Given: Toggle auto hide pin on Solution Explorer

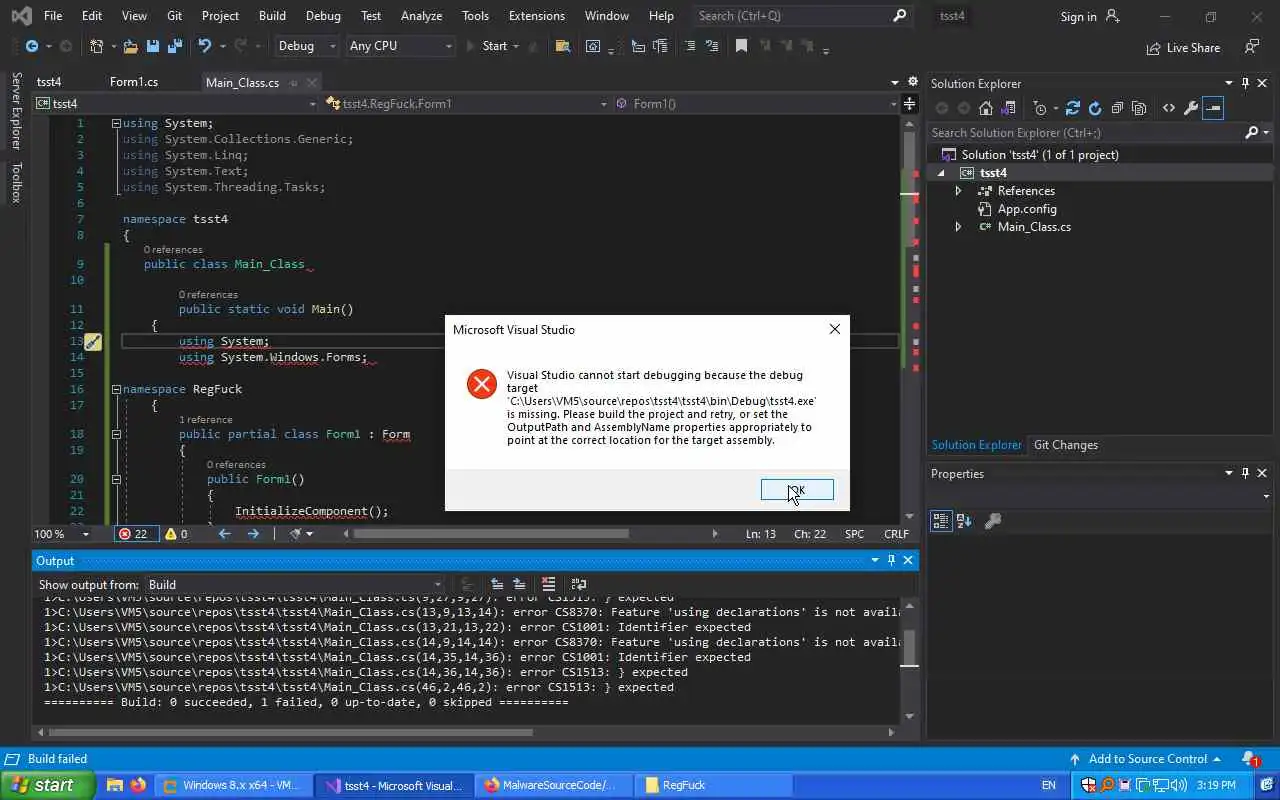Looking at the screenshot, I should [1245, 83].
